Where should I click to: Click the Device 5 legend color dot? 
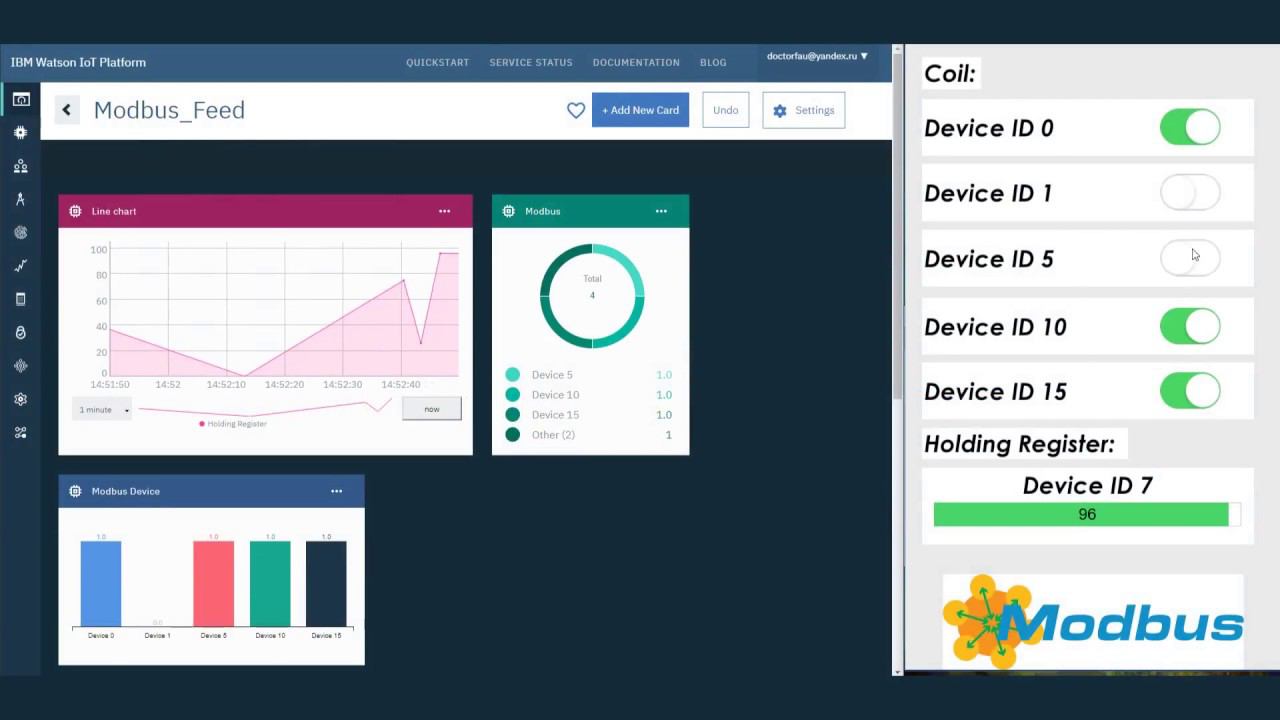[513, 374]
